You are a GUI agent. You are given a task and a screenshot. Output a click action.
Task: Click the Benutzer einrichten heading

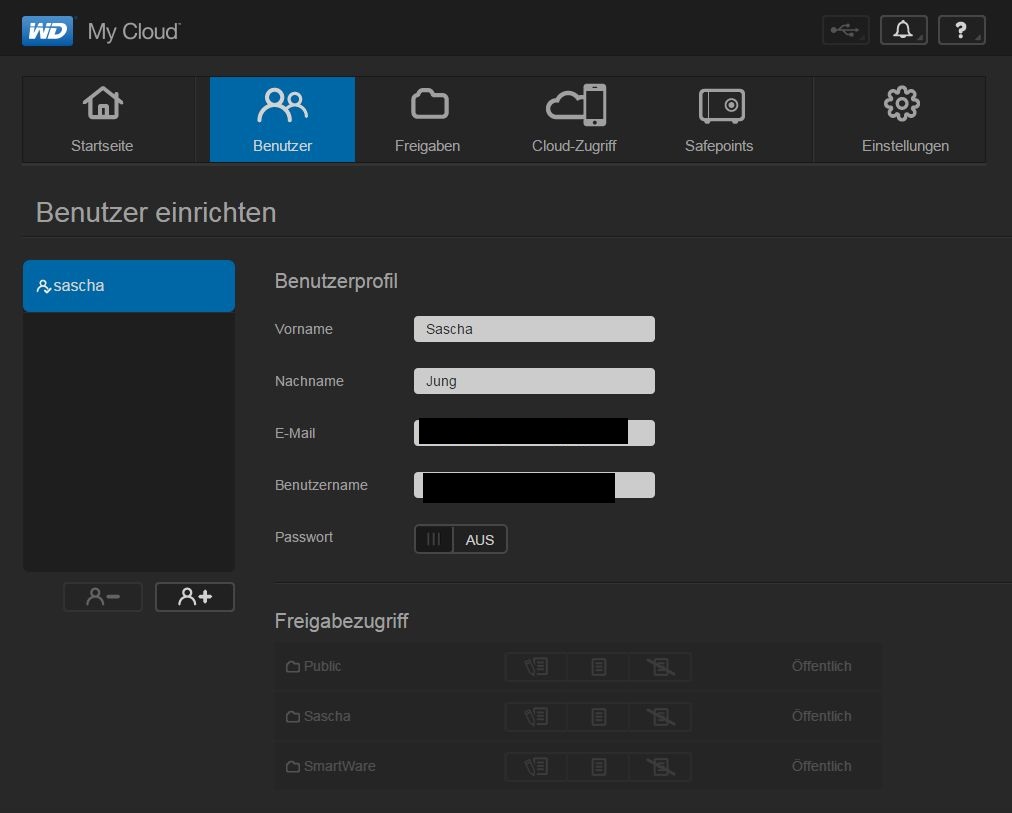click(x=156, y=212)
